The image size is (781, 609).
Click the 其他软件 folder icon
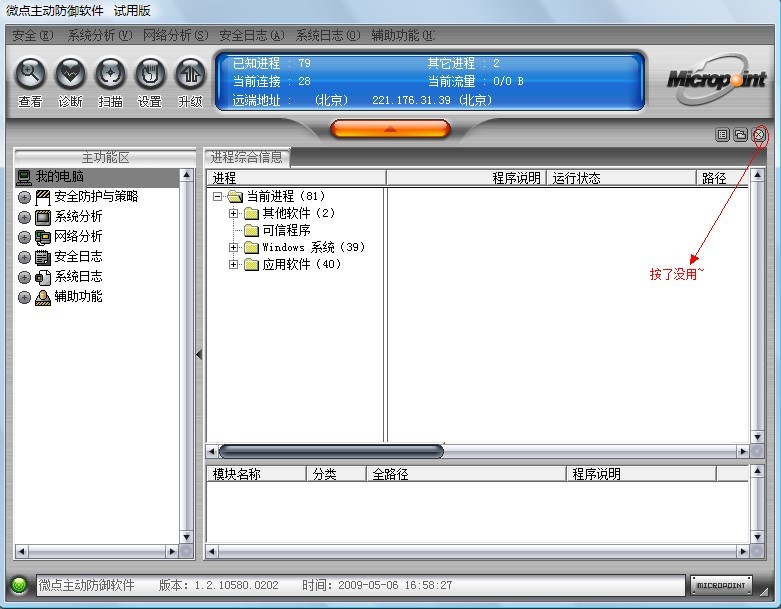click(x=251, y=213)
